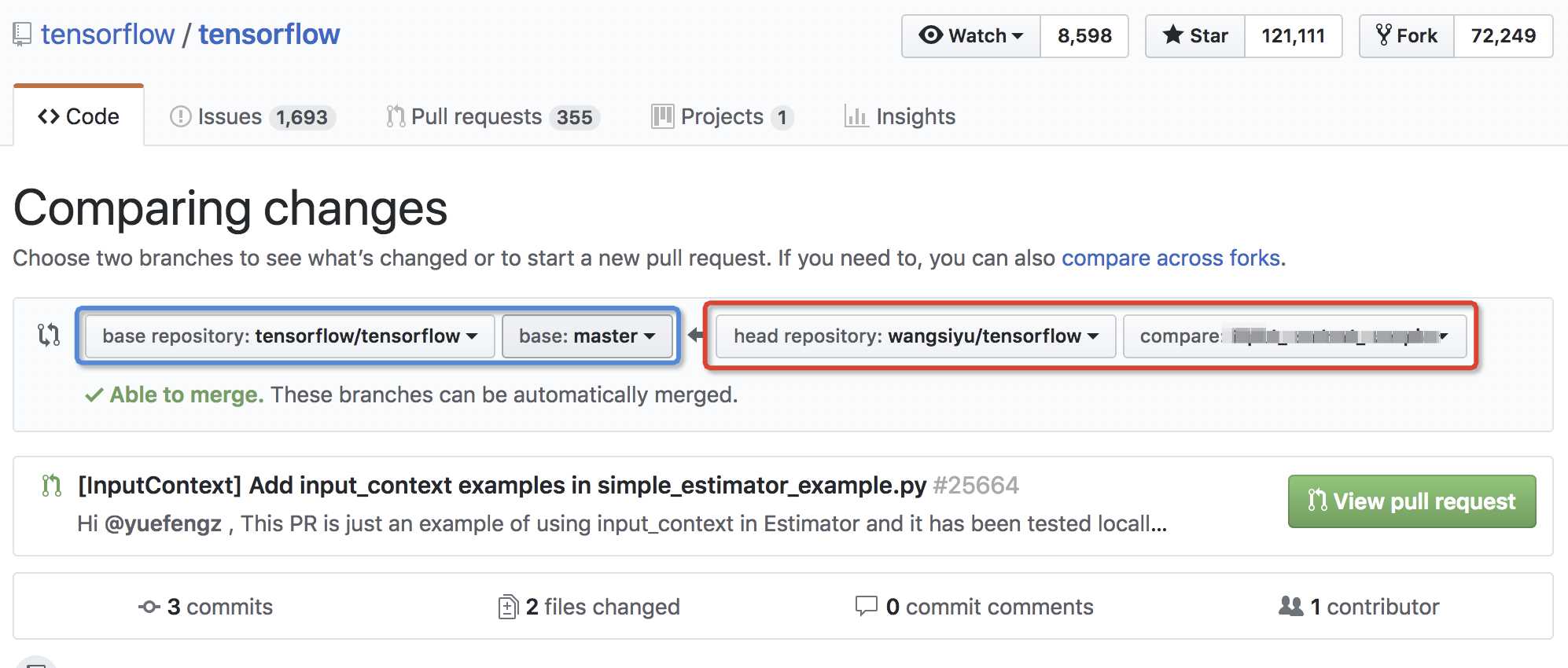
Task: Open the Insights tab
Action: pos(900,117)
